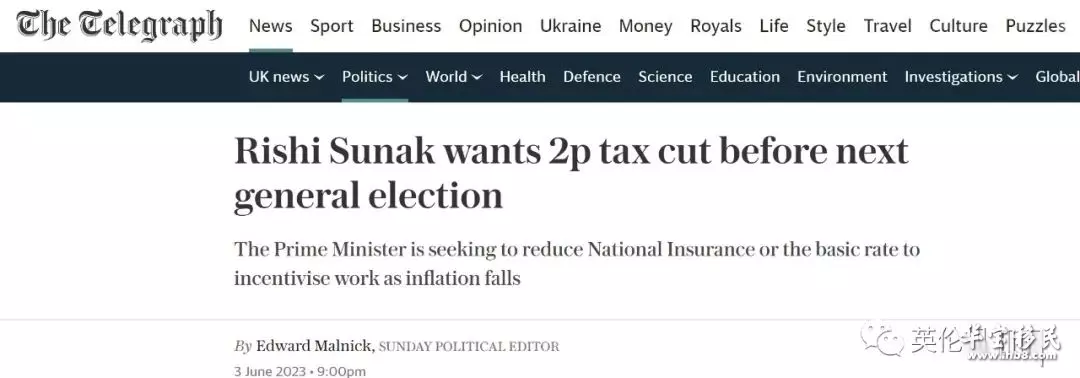The width and height of the screenshot is (1080, 378).
Task: Select the Travel menu item
Action: pos(888,26)
